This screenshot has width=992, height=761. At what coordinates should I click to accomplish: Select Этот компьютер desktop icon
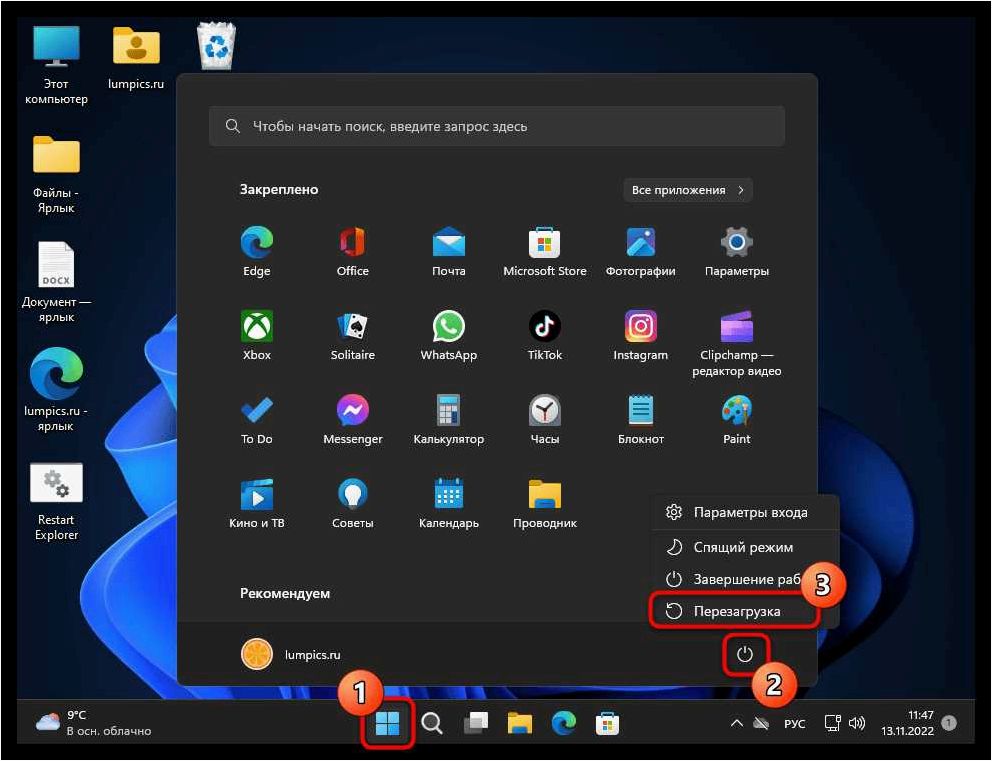[56, 65]
